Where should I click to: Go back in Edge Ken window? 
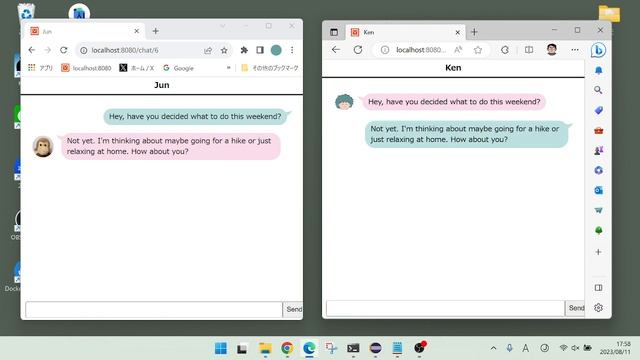336,50
